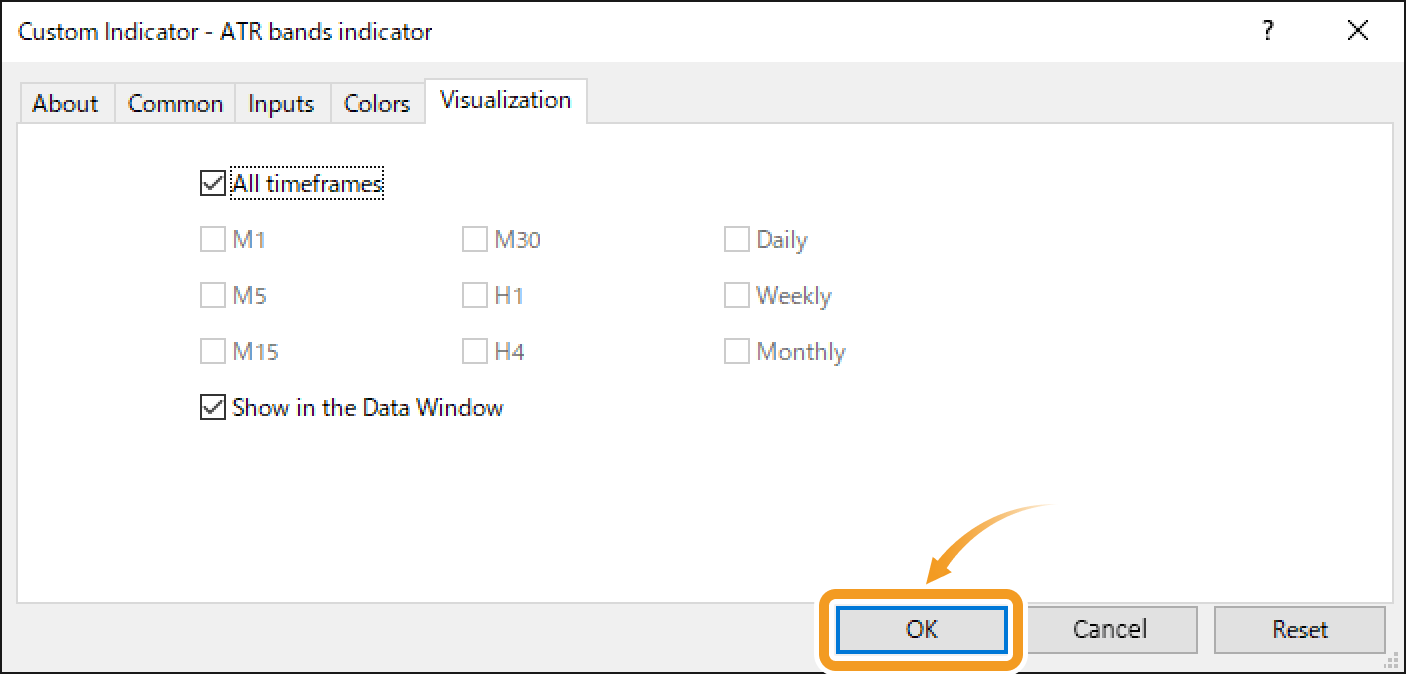
Task: Uncheck Show in the Data Window
Action: [x=212, y=407]
